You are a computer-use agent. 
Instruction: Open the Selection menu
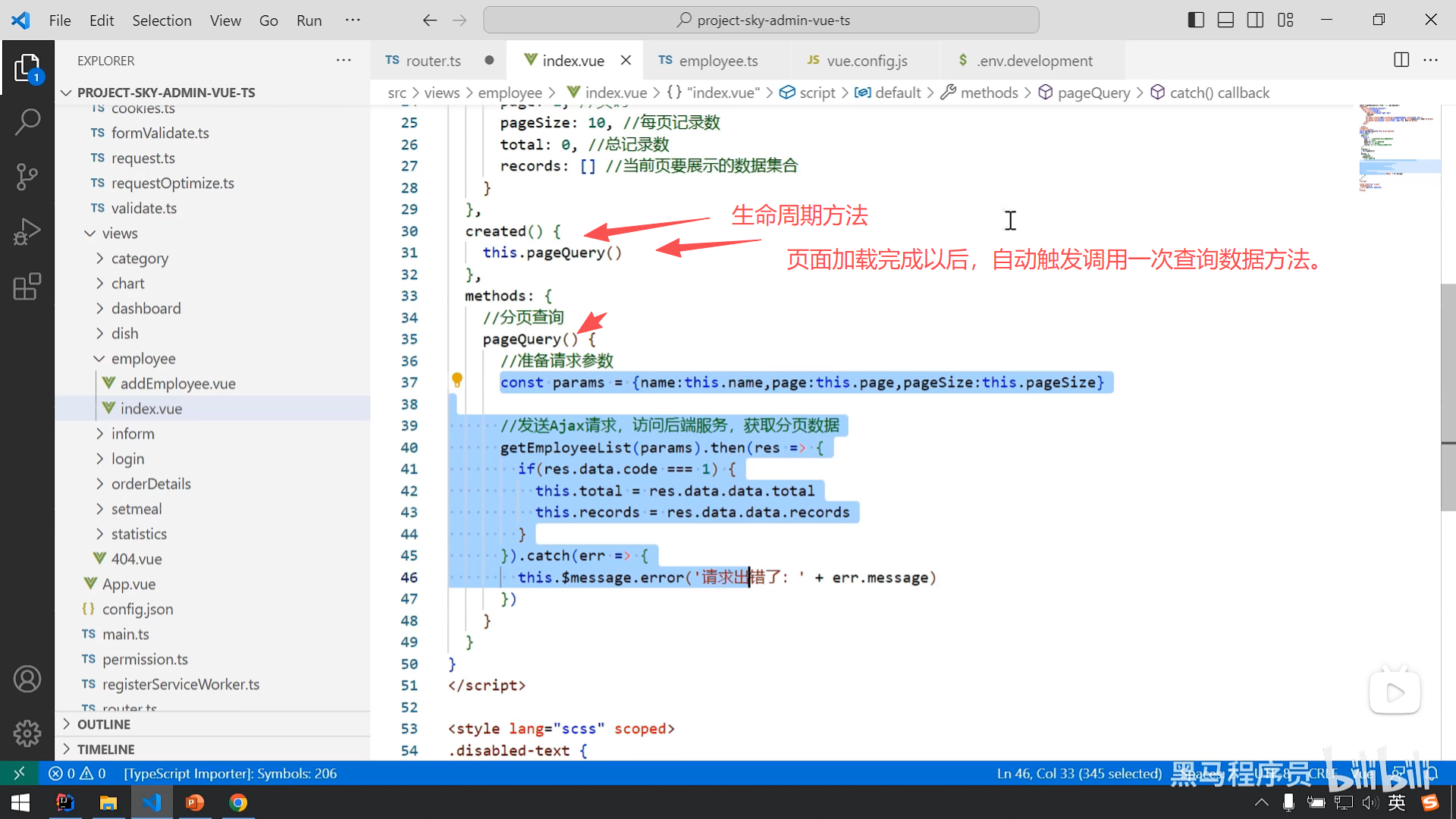point(162,20)
